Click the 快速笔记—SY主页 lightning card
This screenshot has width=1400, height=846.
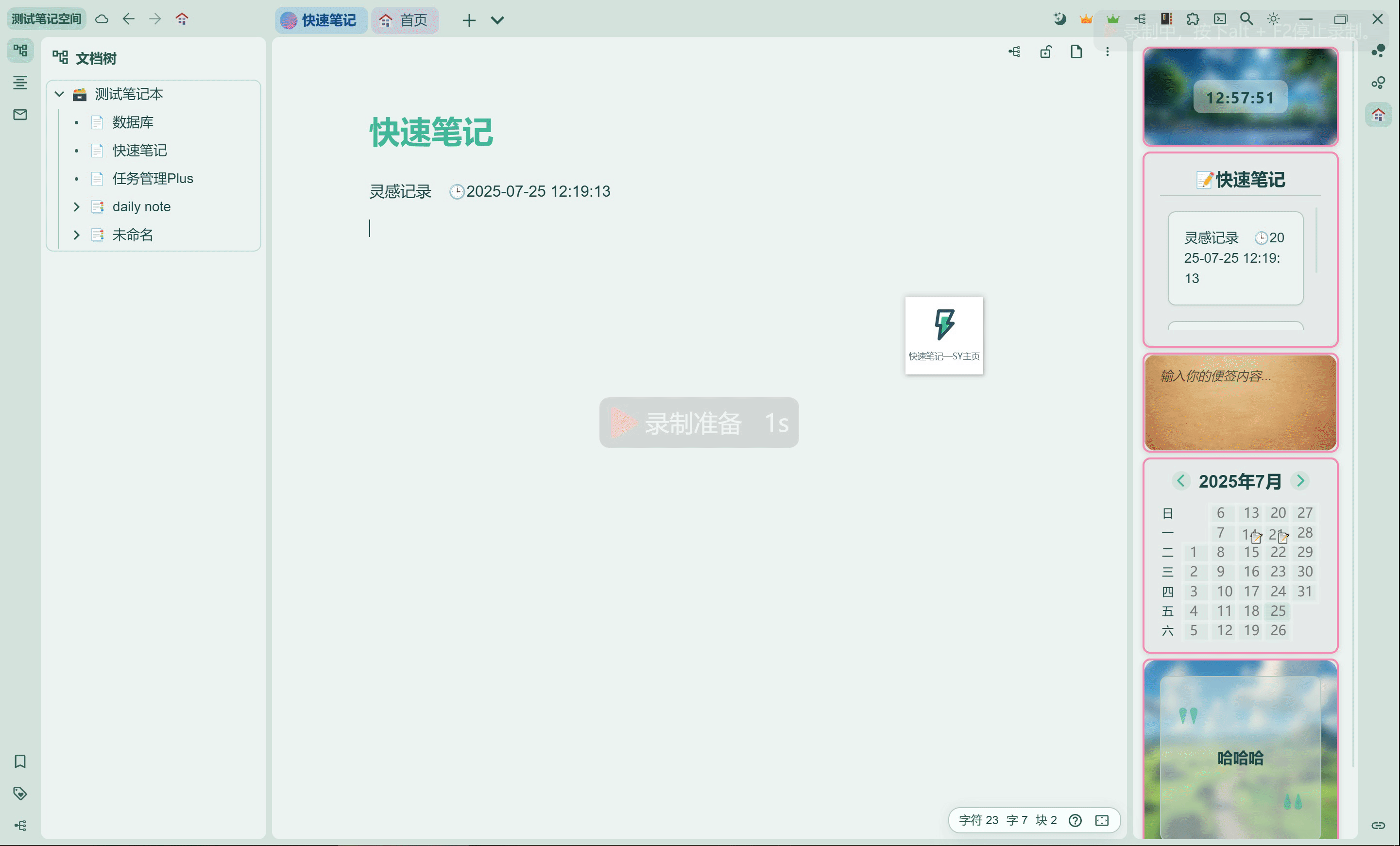click(944, 335)
